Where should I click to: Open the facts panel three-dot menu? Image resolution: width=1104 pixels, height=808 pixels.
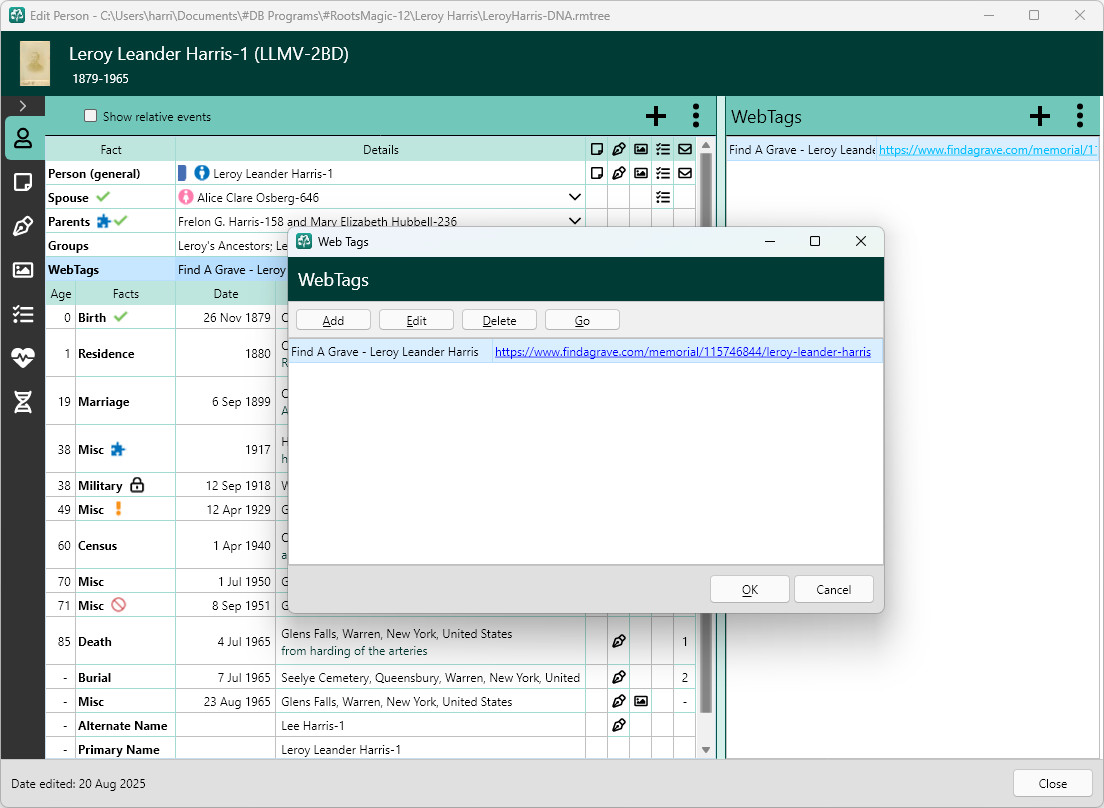tap(696, 116)
